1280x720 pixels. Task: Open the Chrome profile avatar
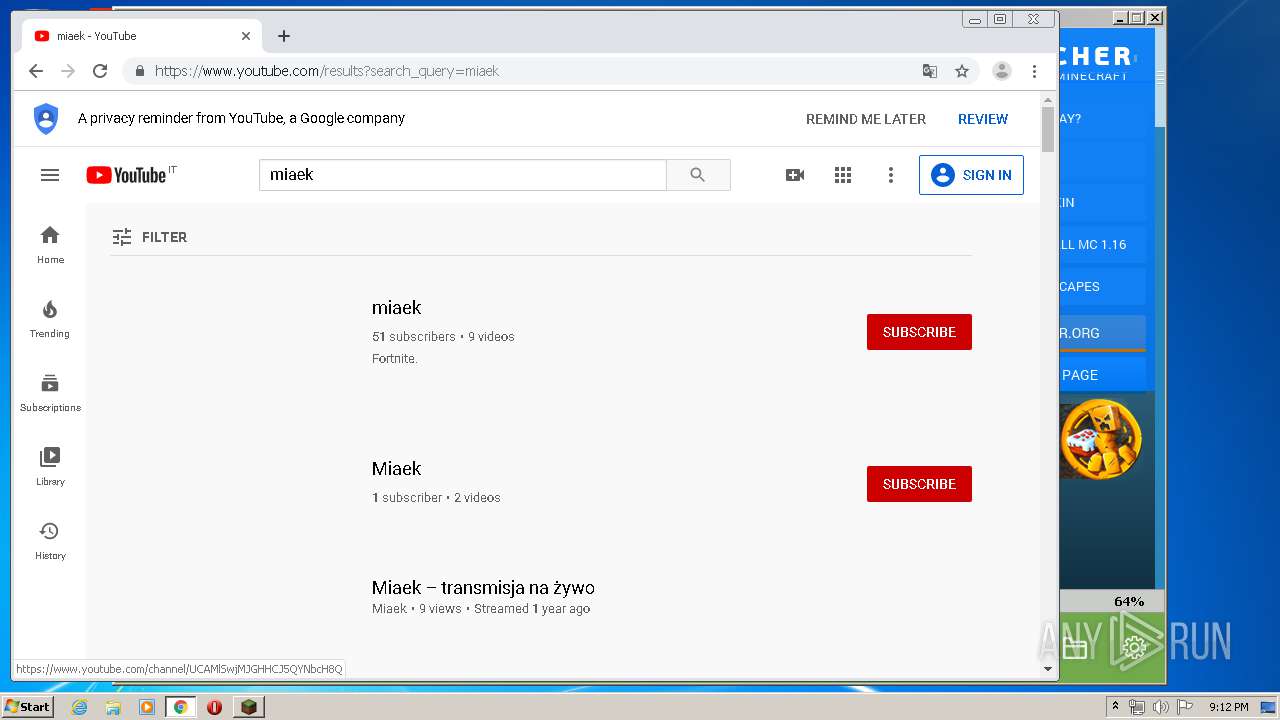1001,71
